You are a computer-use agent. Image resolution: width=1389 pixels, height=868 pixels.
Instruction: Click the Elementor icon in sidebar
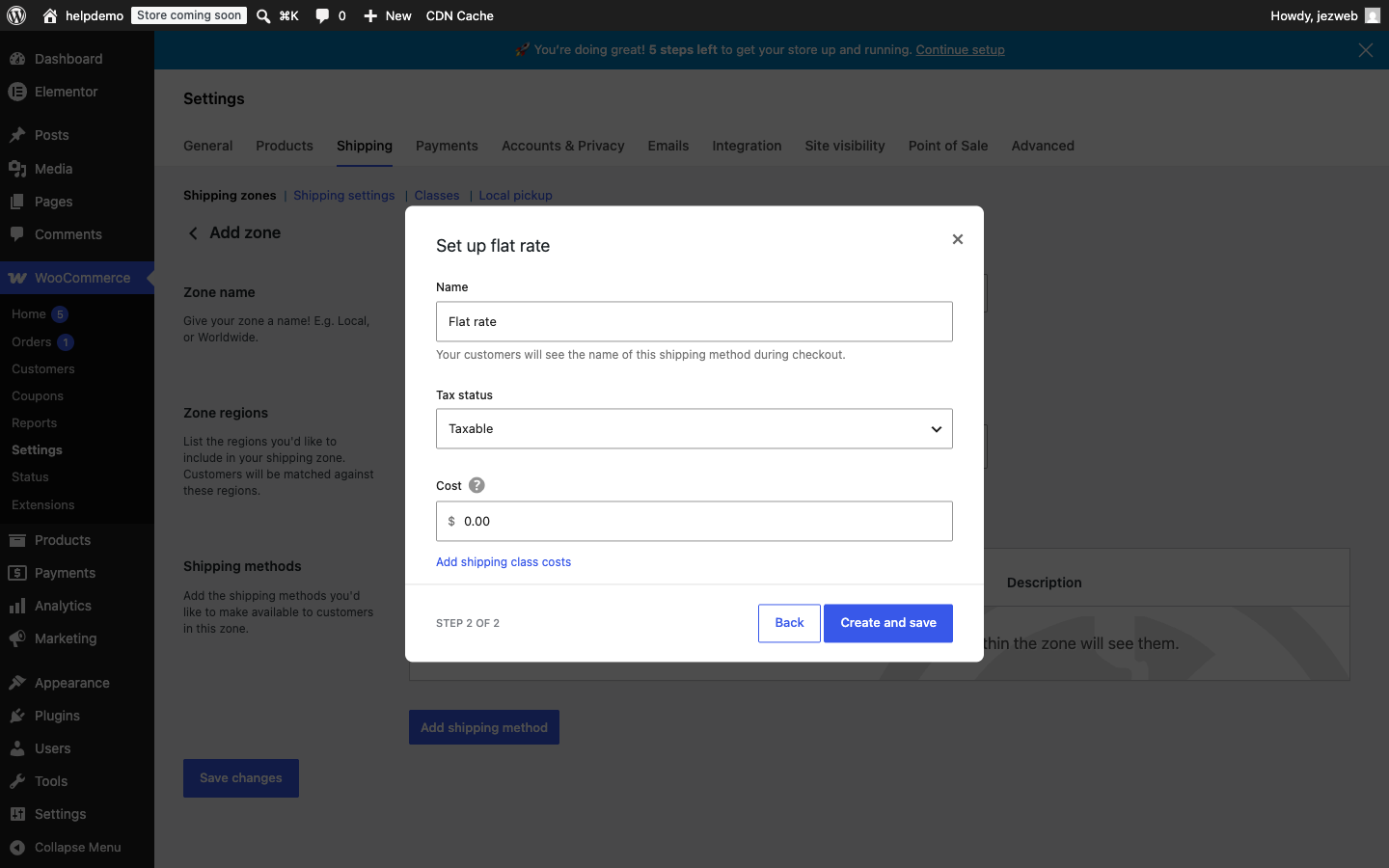(x=17, y=92)
